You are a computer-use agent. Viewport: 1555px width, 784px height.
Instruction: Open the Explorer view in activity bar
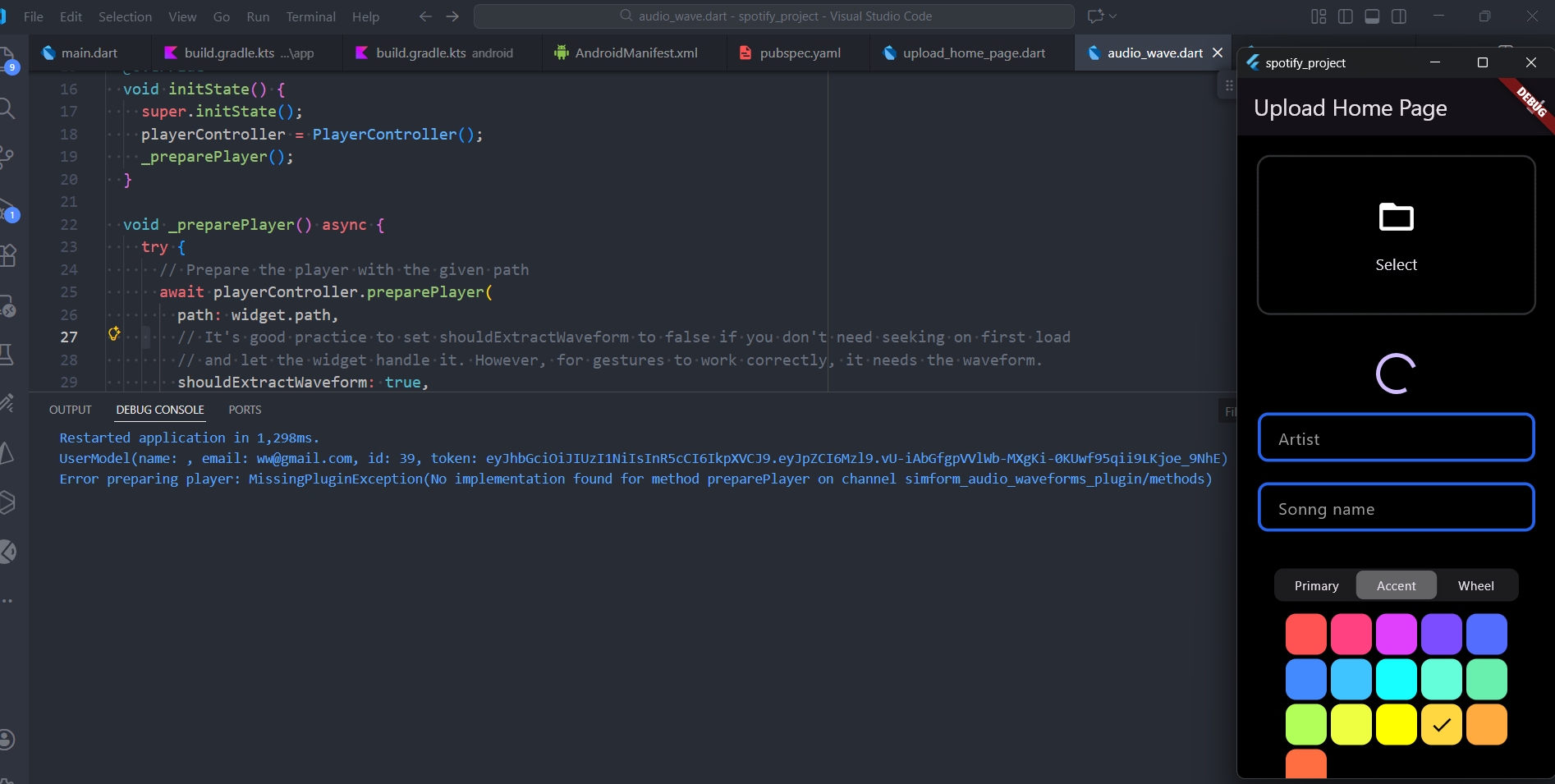click(x=7, y=59)
